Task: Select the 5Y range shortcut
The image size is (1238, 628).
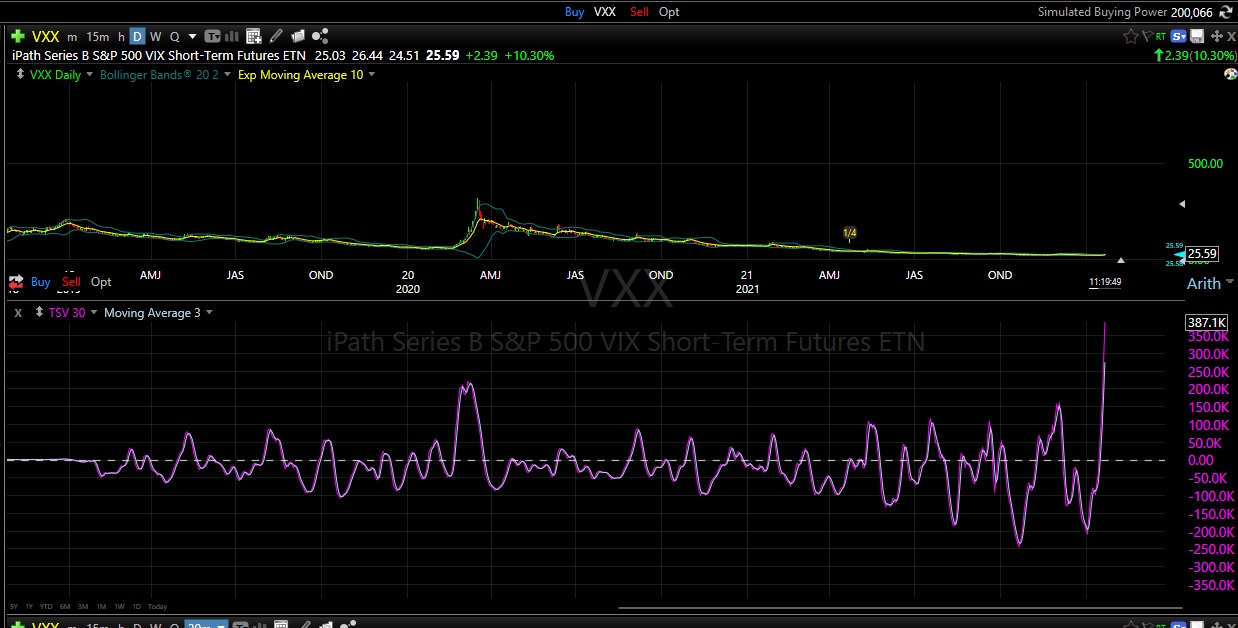Action: (14, 606)
